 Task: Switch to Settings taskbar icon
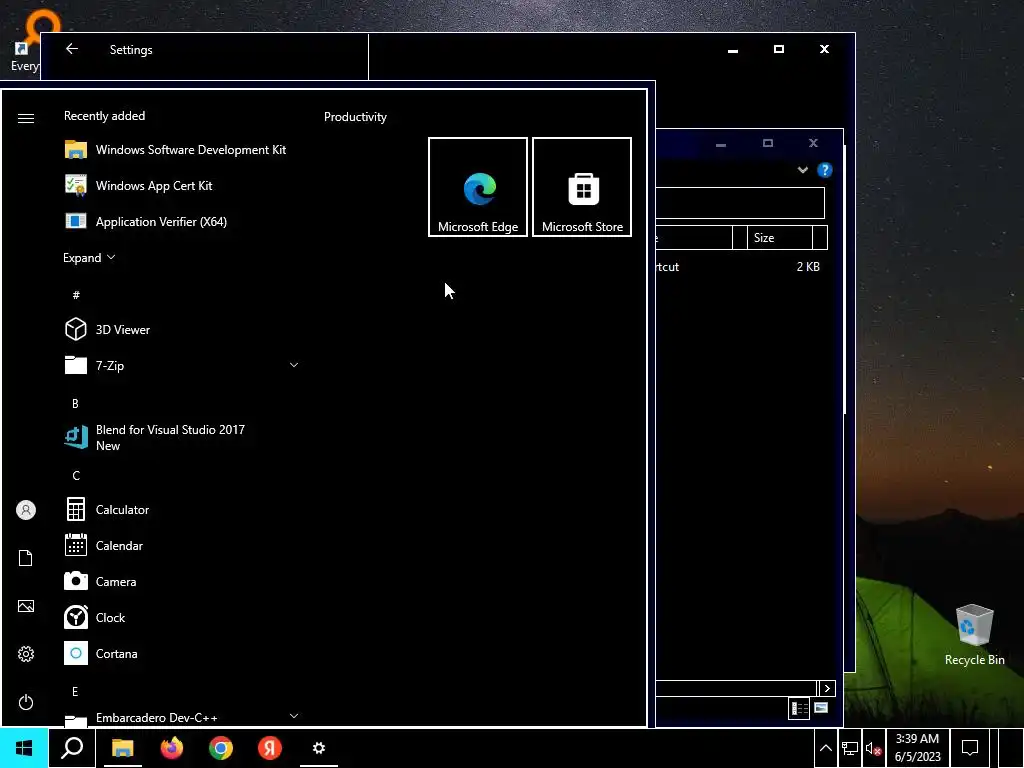tap(319, 748)
